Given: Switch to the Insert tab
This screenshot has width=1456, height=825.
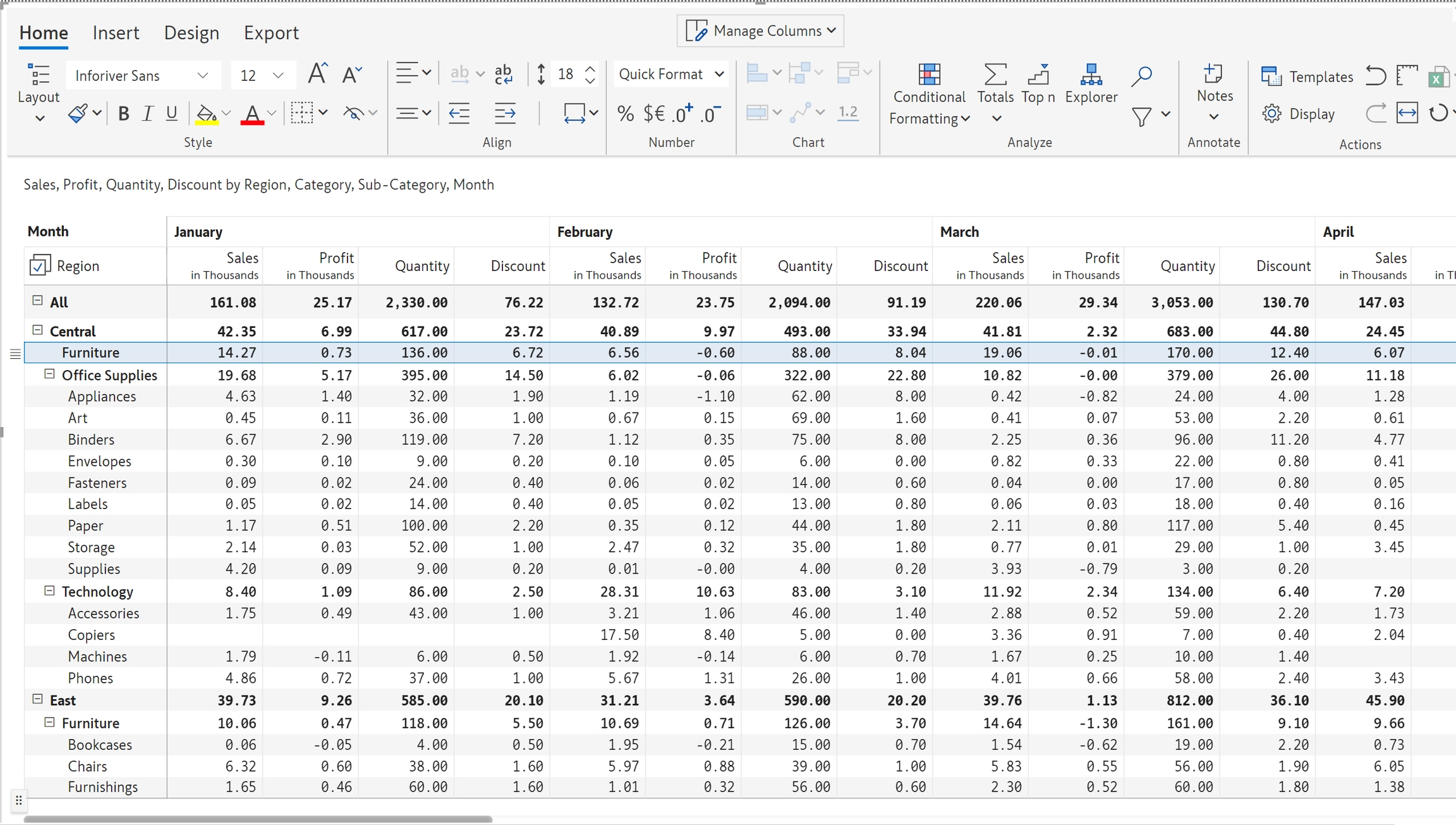Looking at the screenshot, I should pos(116,33).
